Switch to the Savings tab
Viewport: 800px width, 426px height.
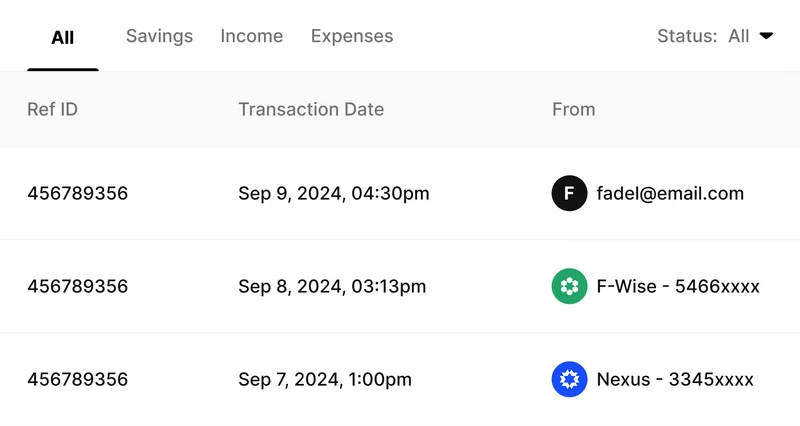pos(159,36)
